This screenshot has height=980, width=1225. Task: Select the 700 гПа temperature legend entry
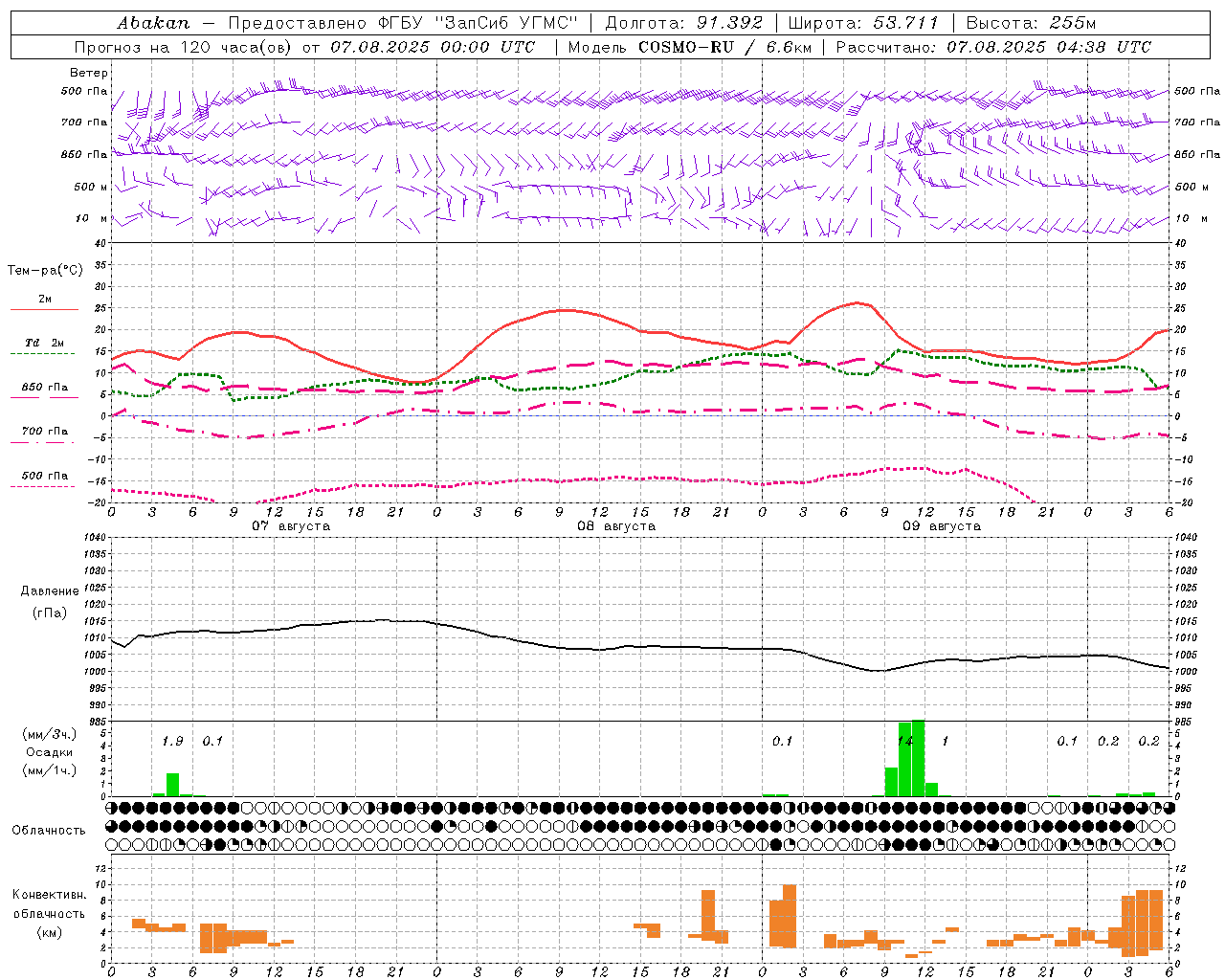point(44,434)
